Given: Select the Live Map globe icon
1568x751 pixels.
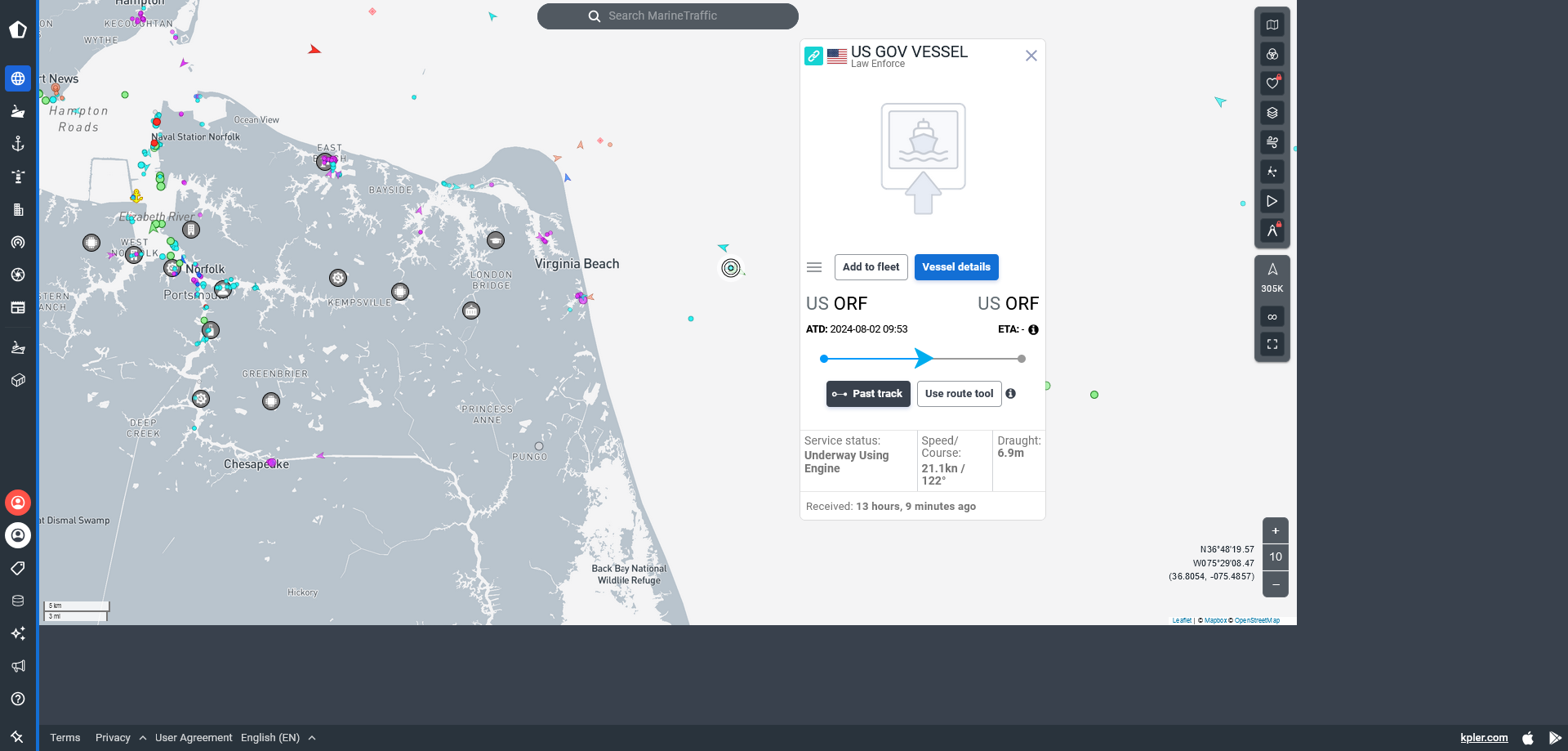Looking at the screenshot, I should pyautogui.click(x=18, y=78).
